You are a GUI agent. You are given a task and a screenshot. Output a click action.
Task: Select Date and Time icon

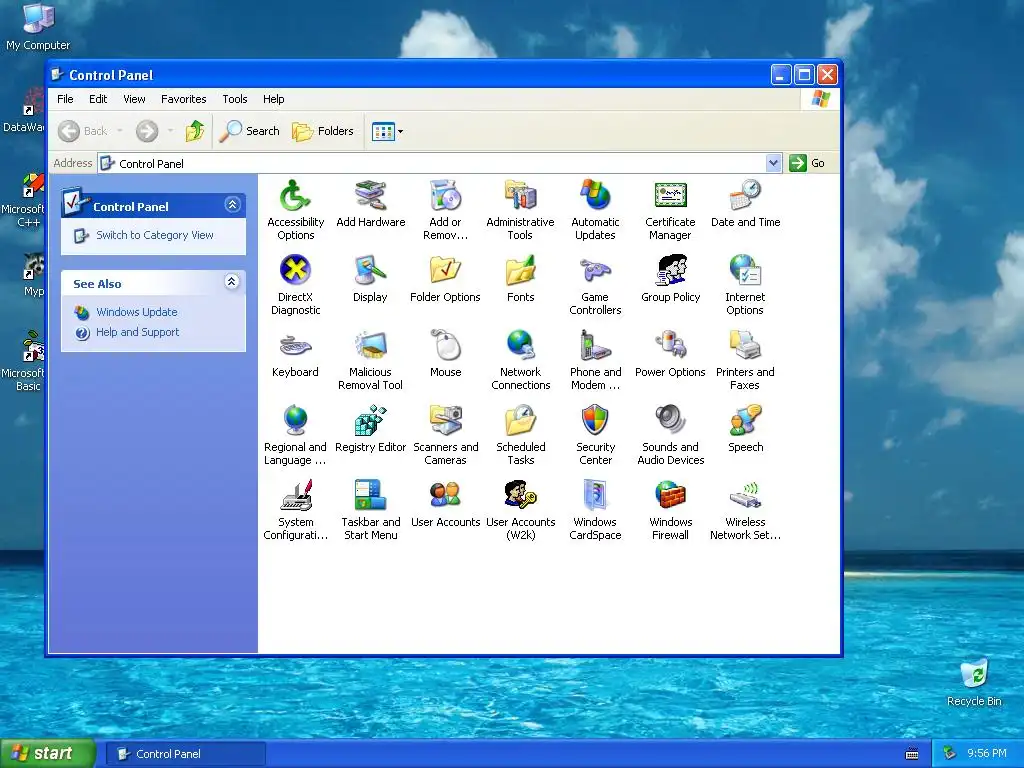(745, 196)
